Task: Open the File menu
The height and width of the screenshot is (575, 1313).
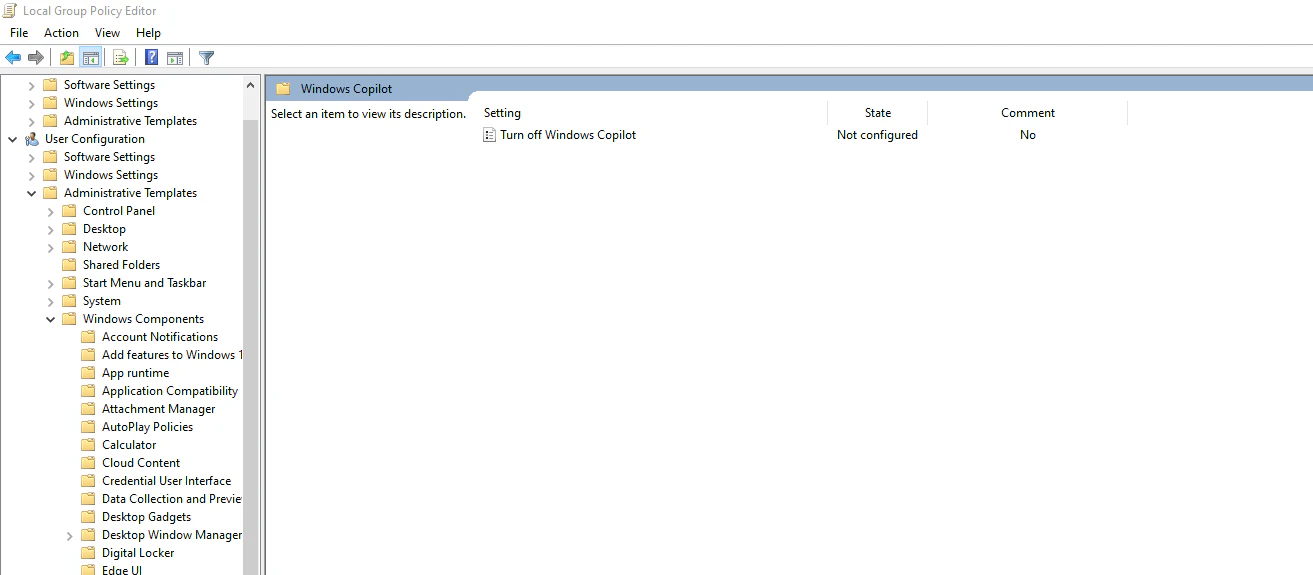Action: [x=19, y=33]
